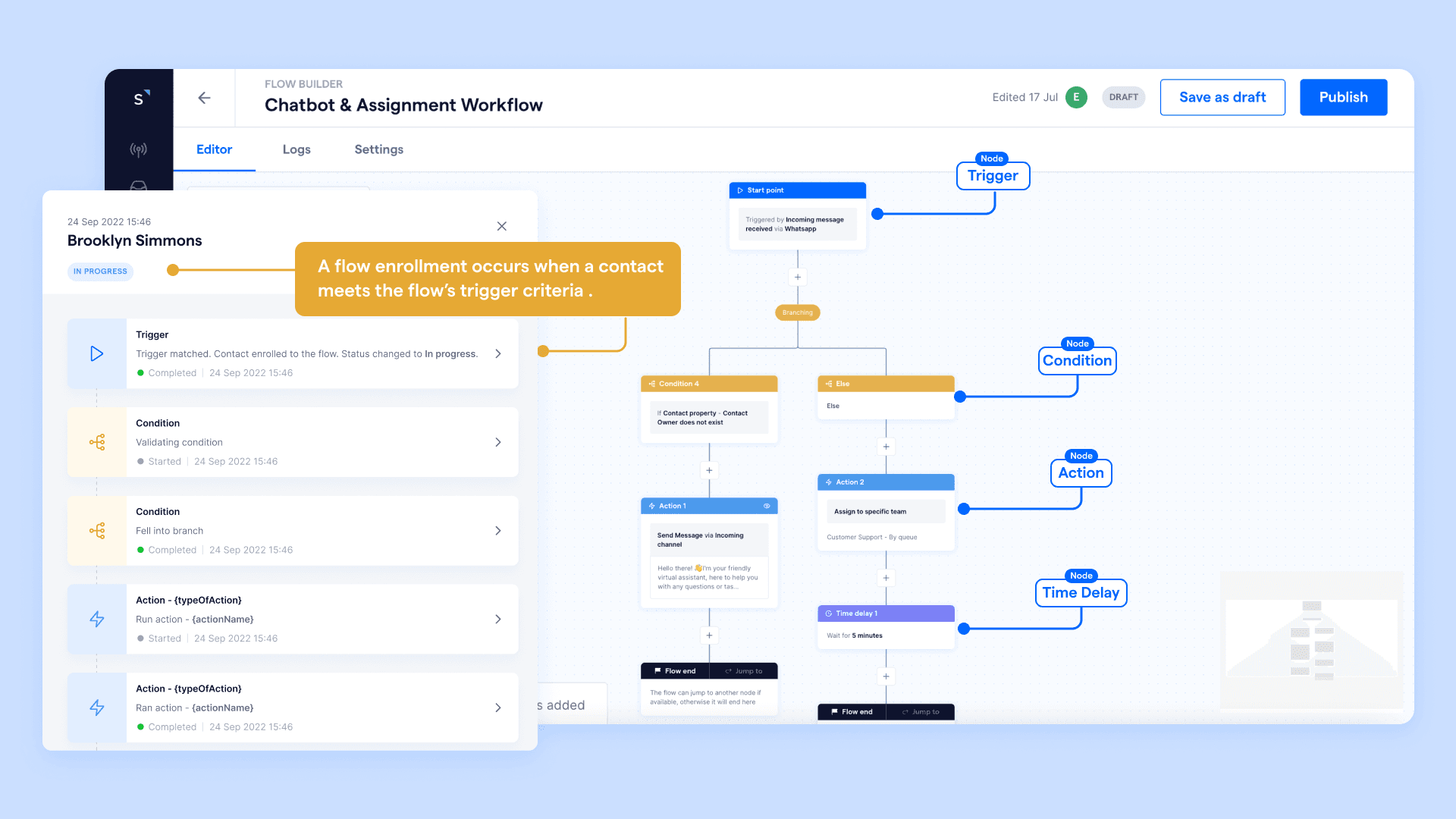Switch to the Logs tab
The height and width of the screenshot is (819, 1456).
[297, 149]
